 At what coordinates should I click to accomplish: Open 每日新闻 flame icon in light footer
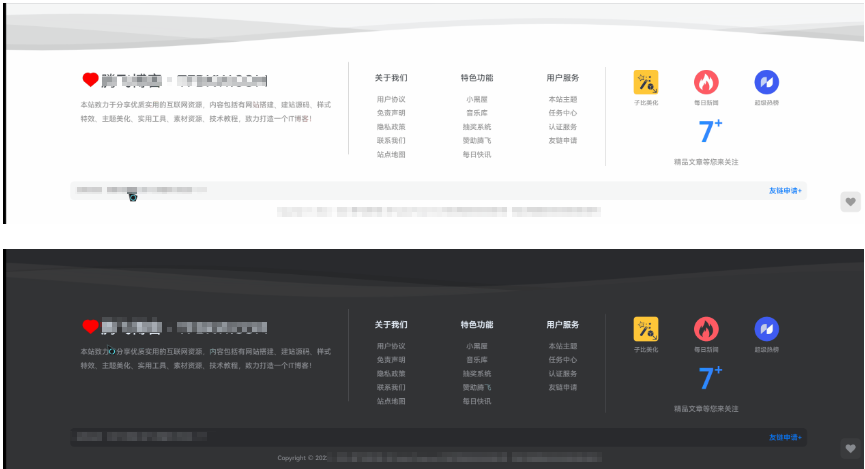(x=706, y=82)
